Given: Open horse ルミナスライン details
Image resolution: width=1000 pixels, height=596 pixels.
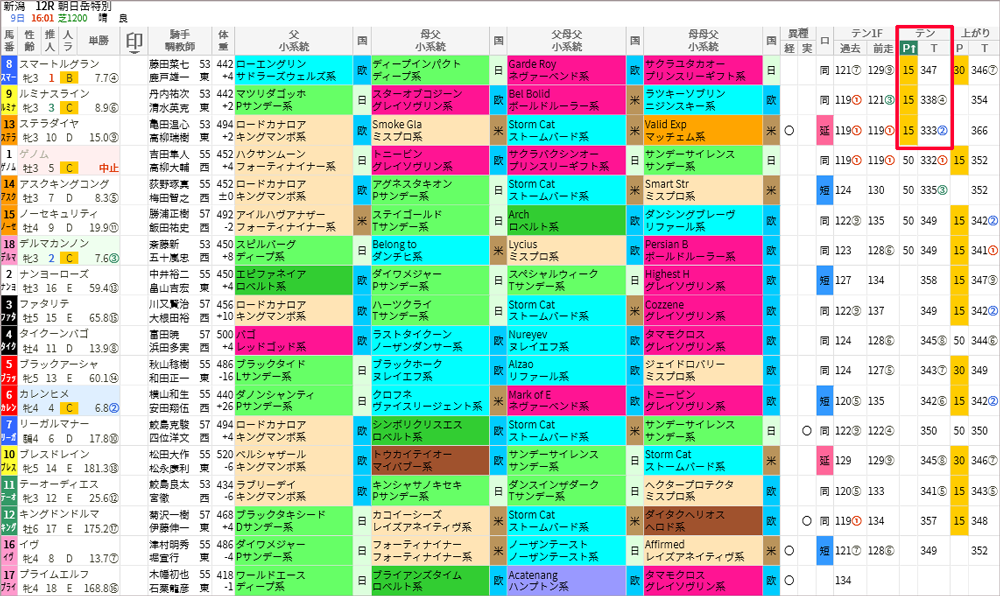Looking at the screenshot, I should pos(54,94).
